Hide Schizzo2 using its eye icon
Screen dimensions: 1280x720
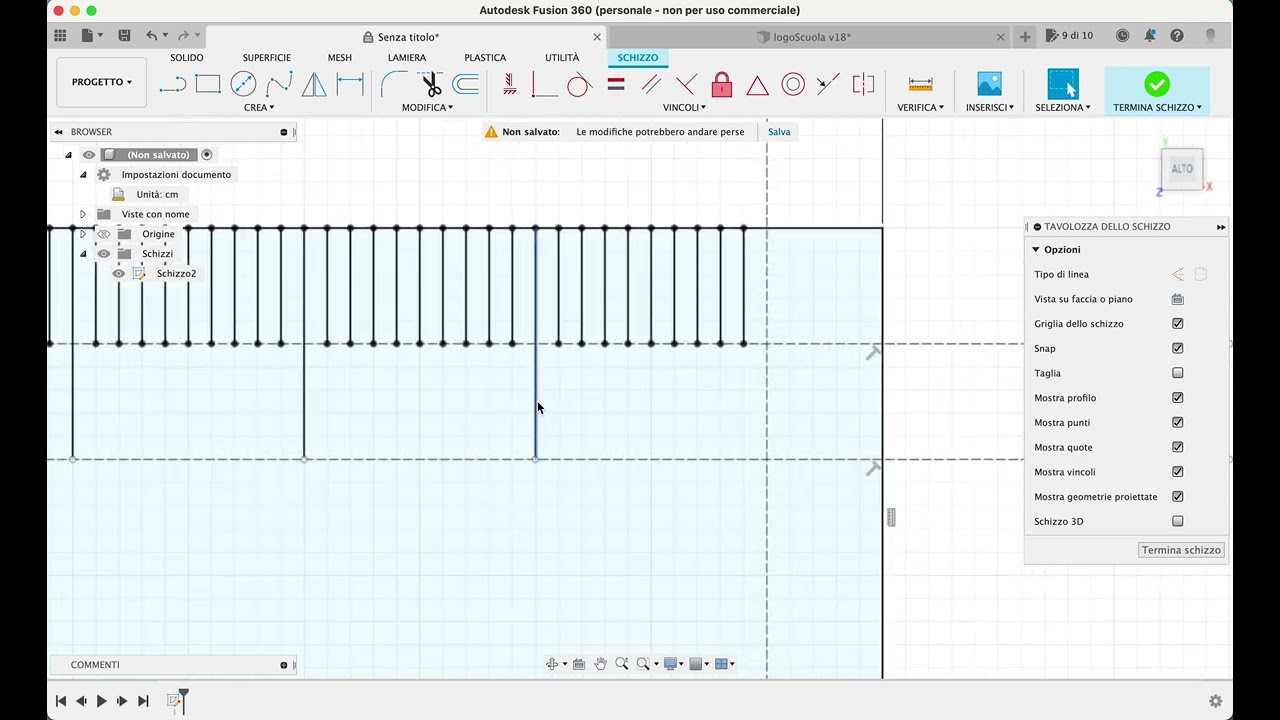click(x=119, y=274)
